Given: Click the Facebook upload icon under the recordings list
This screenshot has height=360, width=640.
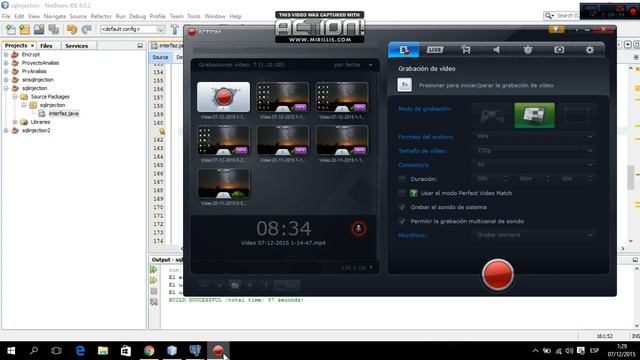Looking at the screenshot, I should pyautogui.click(x=266, y=285).
